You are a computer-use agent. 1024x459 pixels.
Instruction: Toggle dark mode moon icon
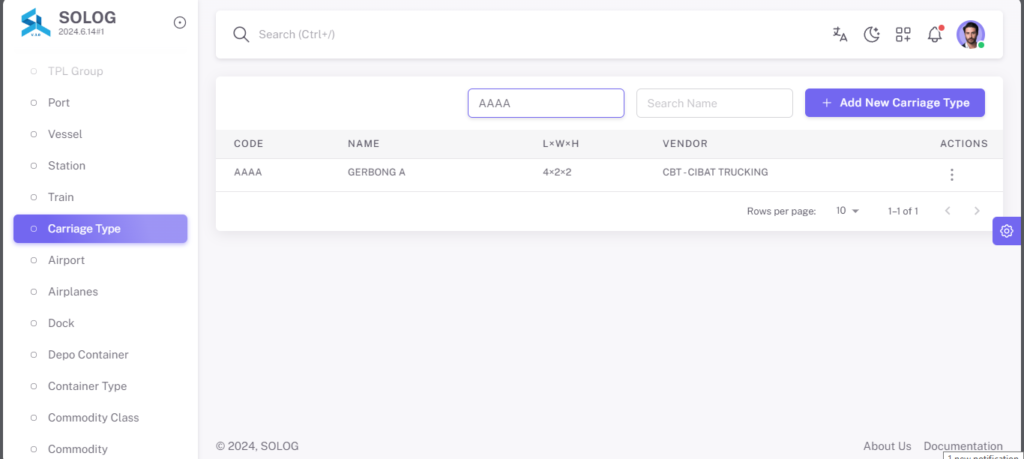coord(871,35)
